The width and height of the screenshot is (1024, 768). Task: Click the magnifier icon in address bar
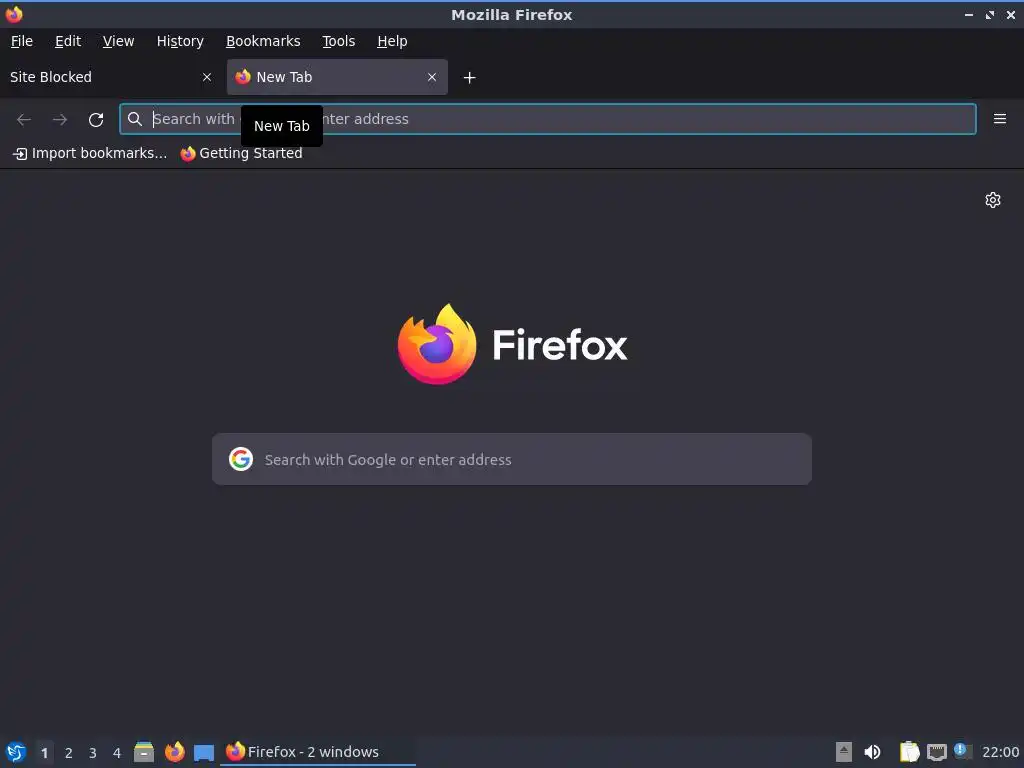point(135,119)
